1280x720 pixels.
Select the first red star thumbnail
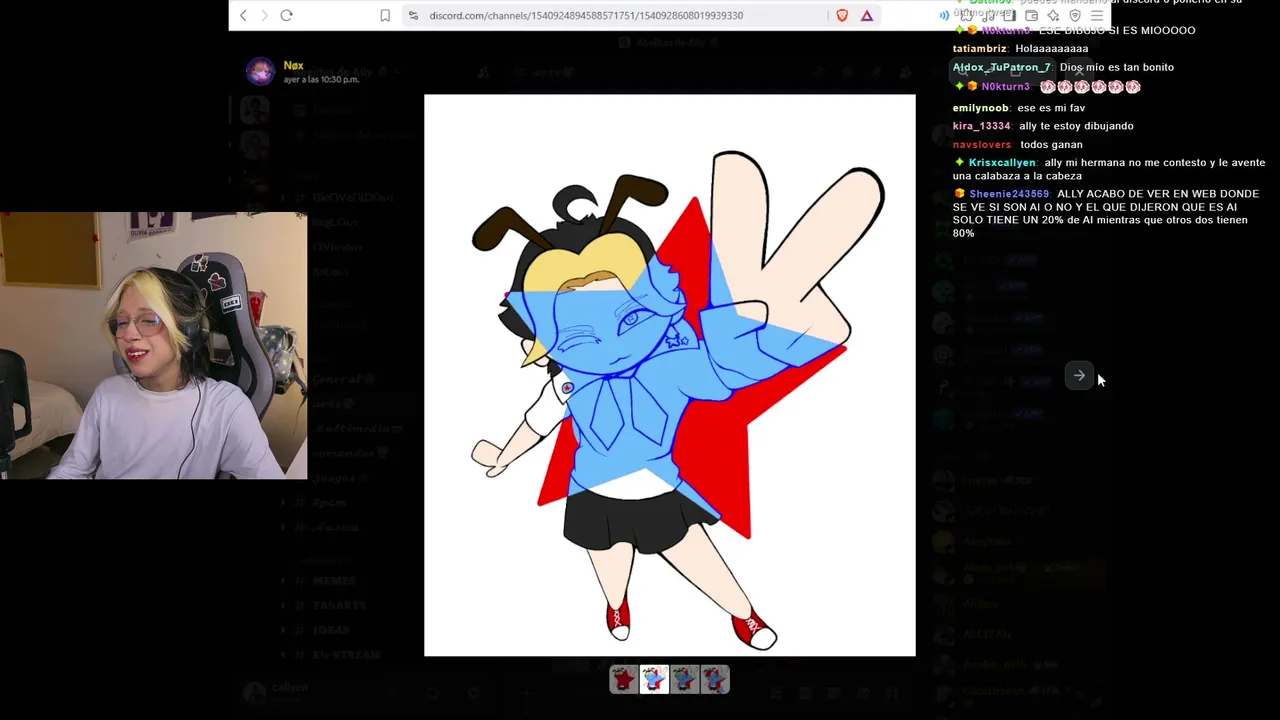(623, 680)
